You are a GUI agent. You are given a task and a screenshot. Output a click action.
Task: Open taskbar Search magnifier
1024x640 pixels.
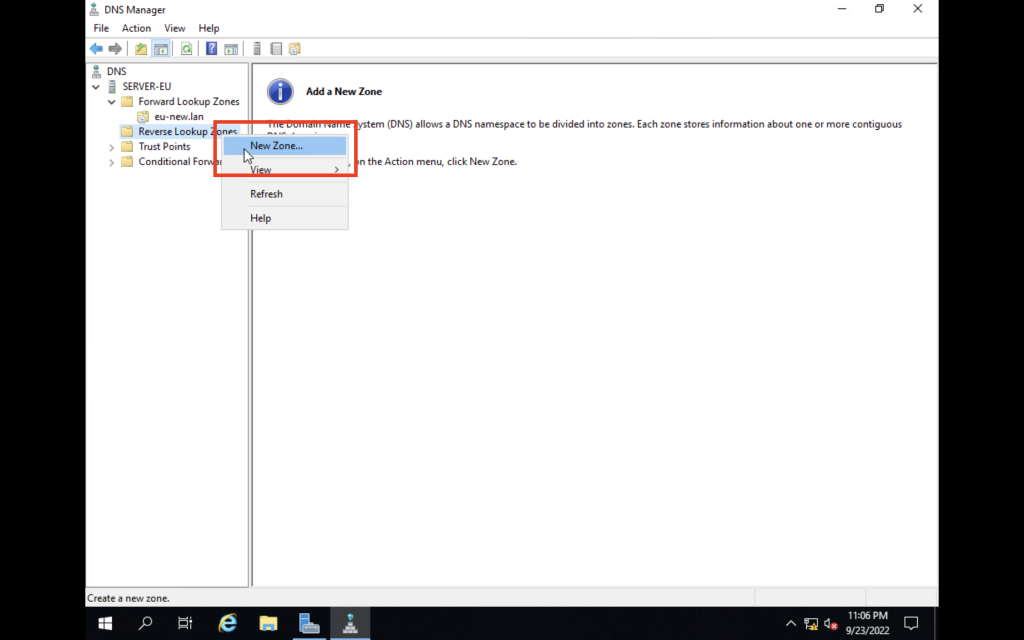[145, 624]
